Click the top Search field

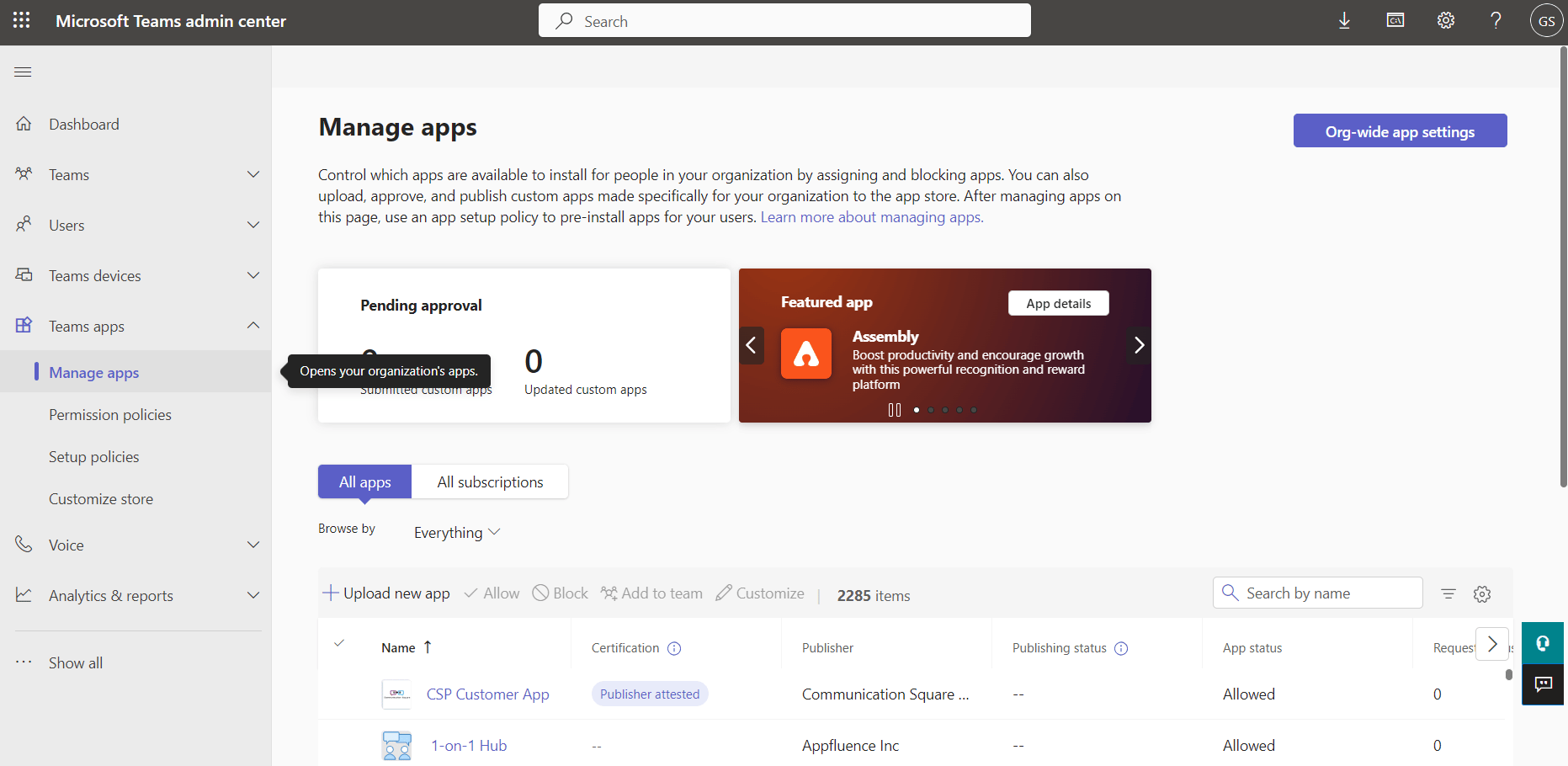784,20
